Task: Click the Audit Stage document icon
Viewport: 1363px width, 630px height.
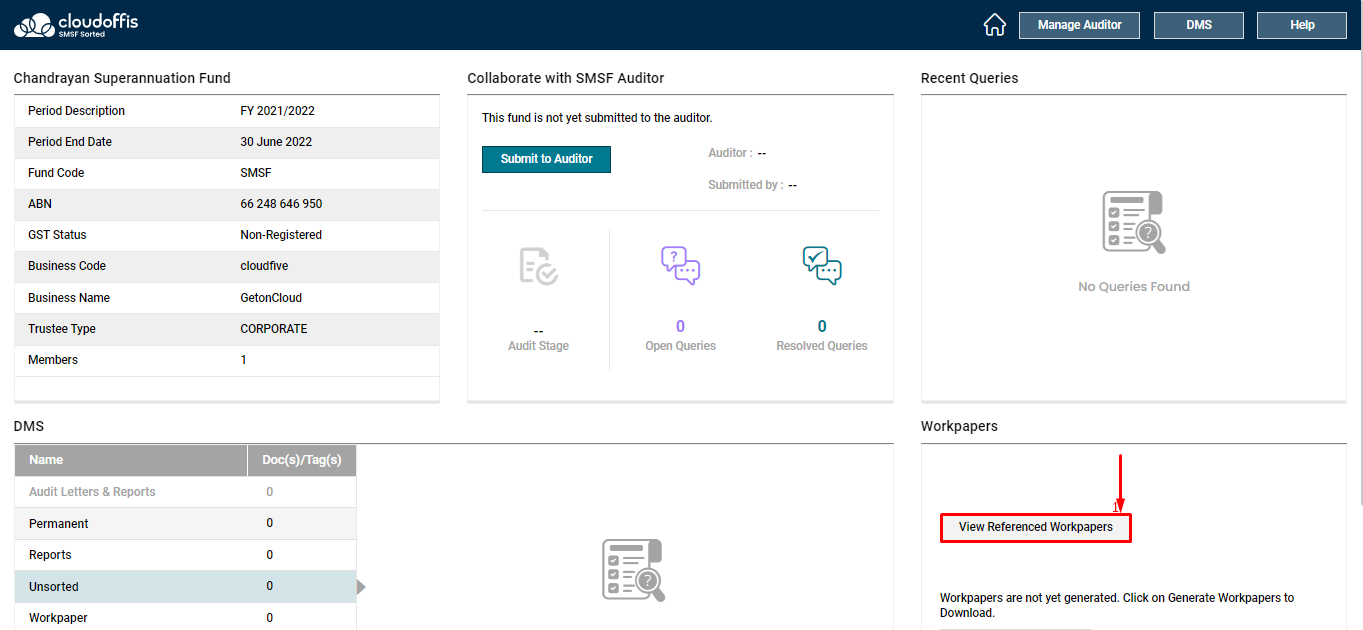Action: pyautogui.click(x=538, y=266)
